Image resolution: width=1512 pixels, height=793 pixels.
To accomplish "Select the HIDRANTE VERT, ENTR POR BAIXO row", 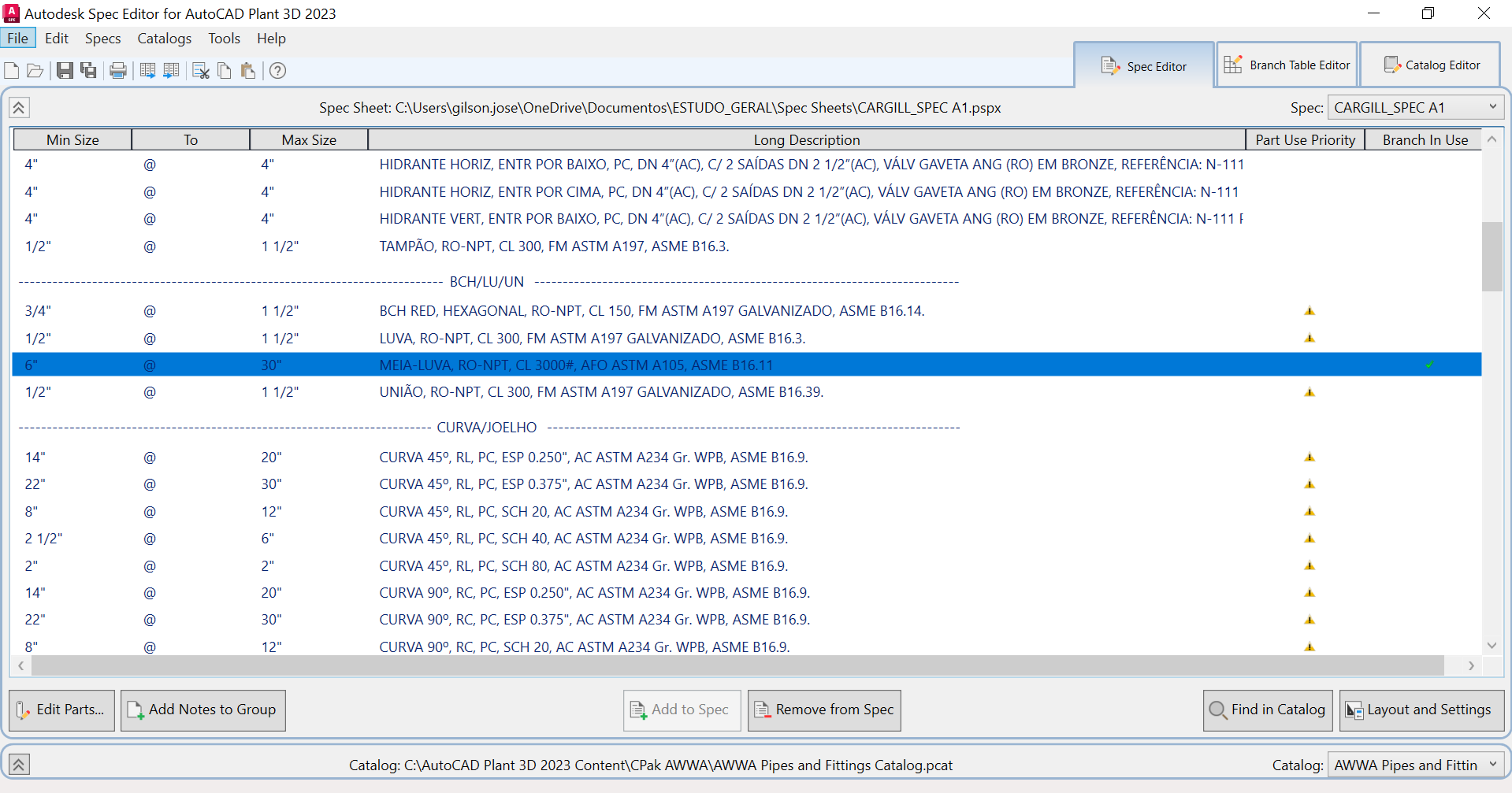I will [x=746, y=219].
